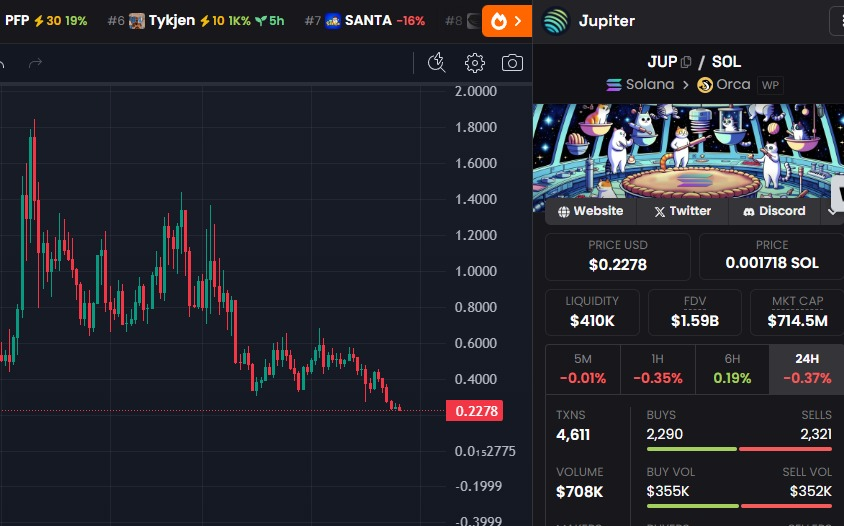Open the trending fire button
The image size is (844, 526).
pos(507,22)
